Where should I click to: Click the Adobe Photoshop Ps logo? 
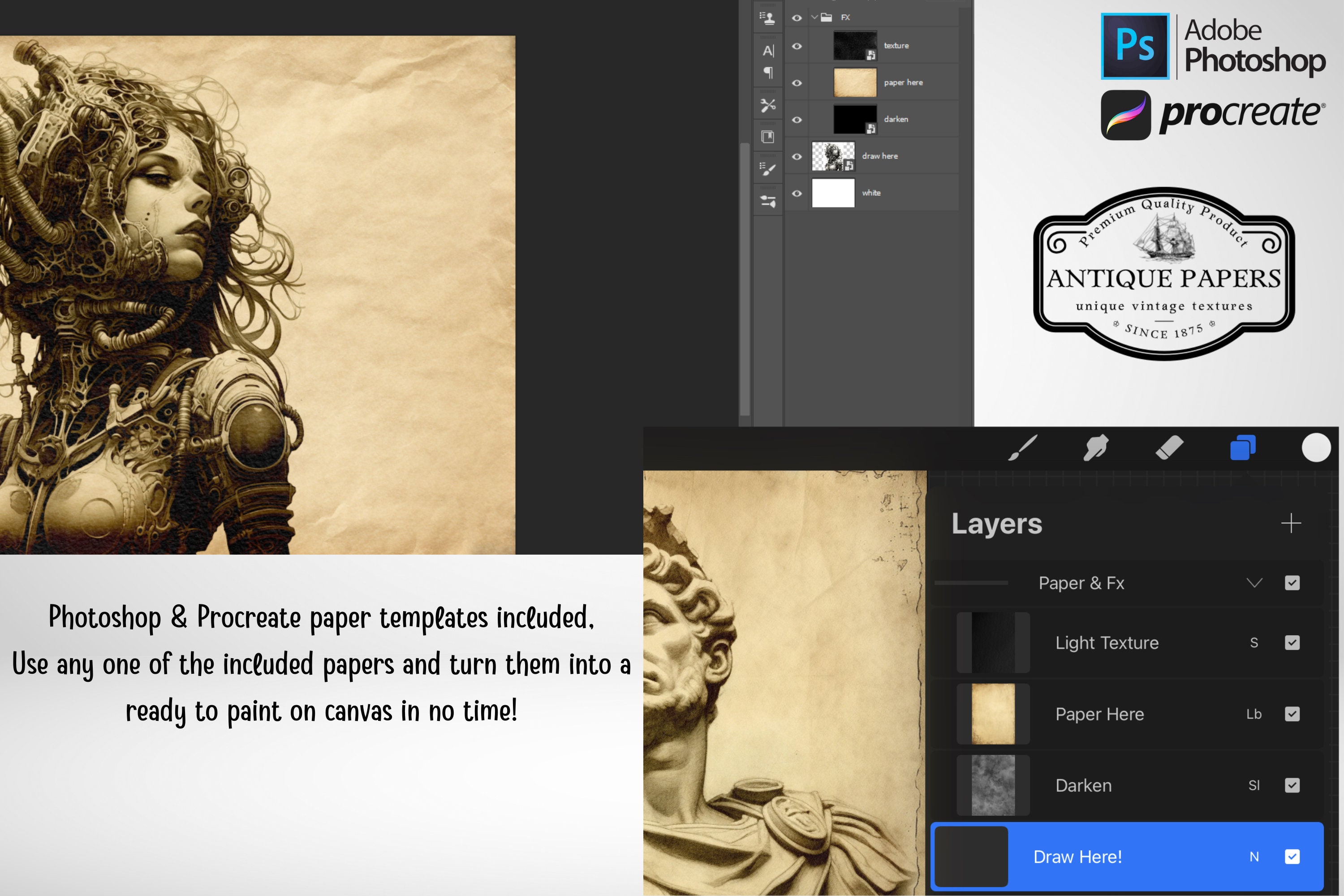pos(1135,46)
